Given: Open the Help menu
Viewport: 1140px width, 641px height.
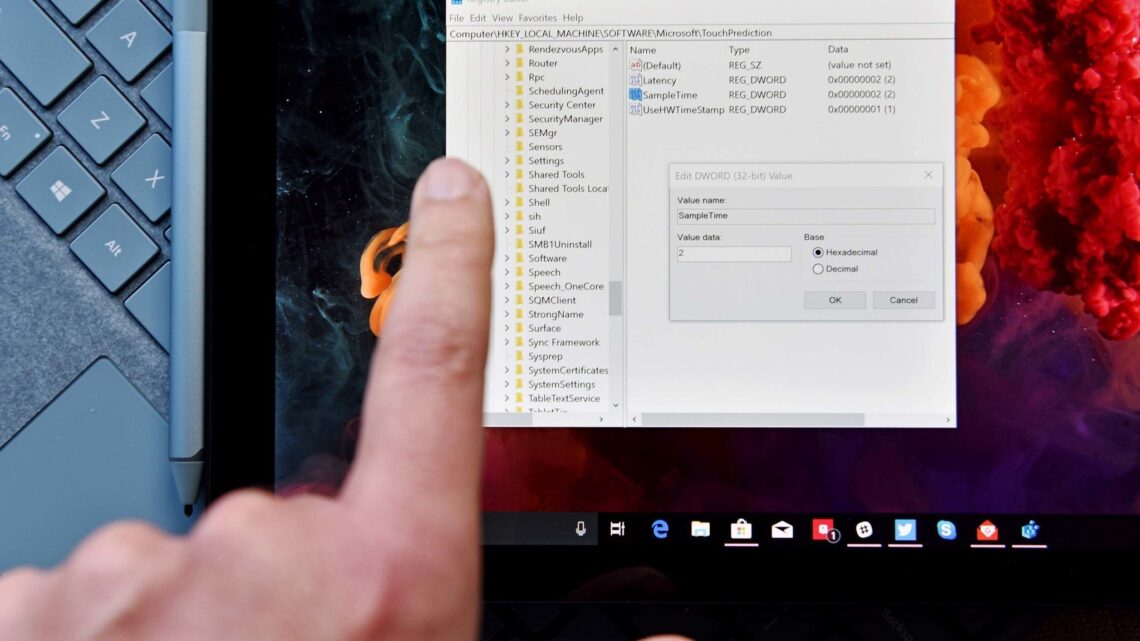Looking at the screenshot, I should 573,17.
